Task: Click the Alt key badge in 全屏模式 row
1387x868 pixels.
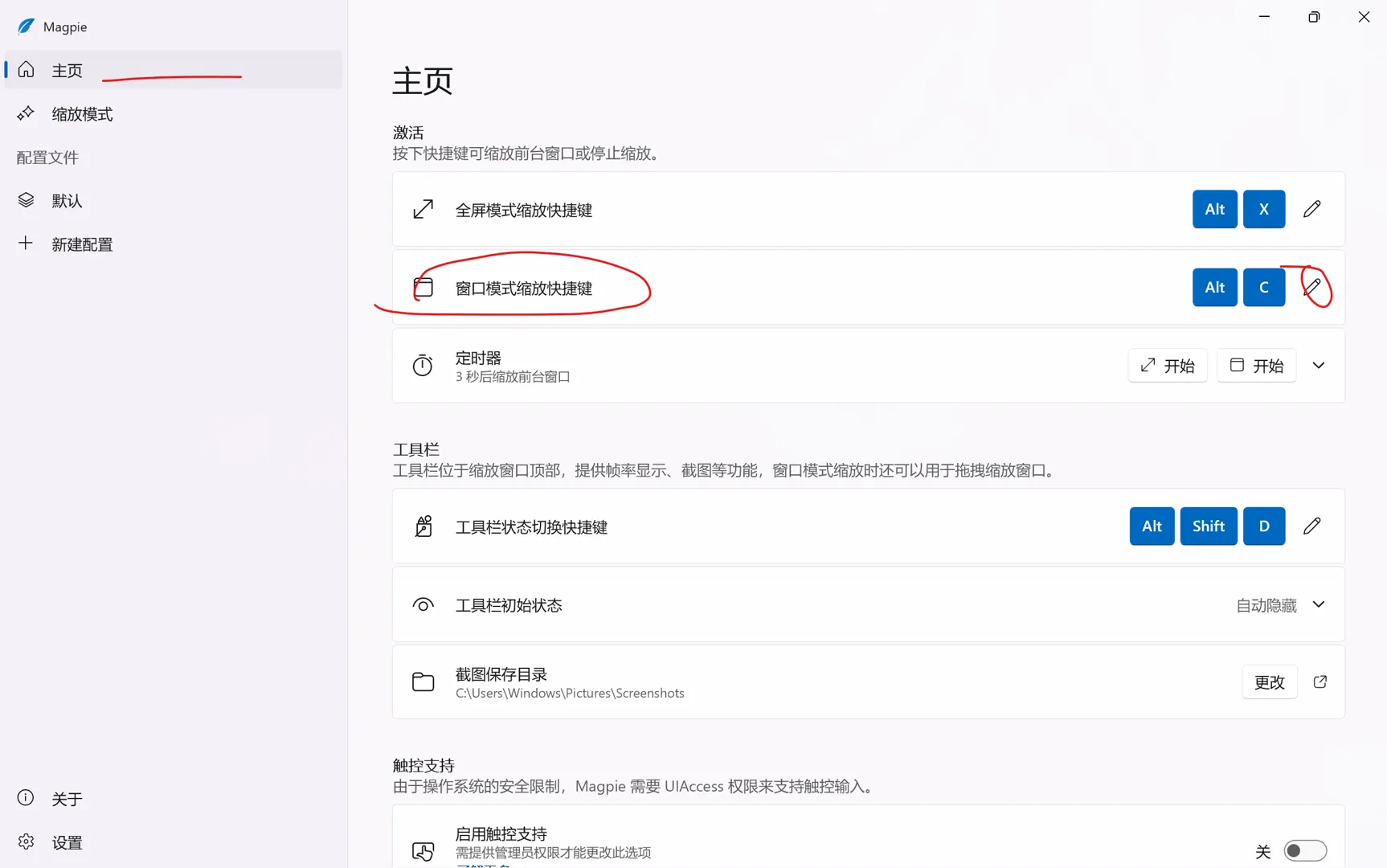Action: 1214,209
